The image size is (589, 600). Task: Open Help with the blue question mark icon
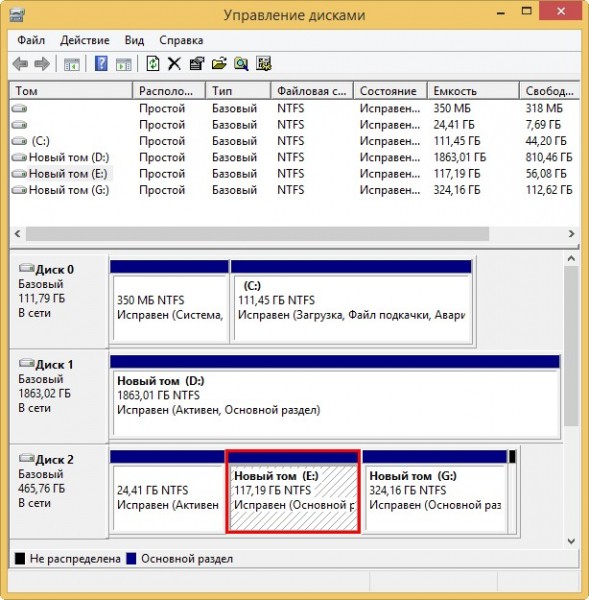point(101,64)
